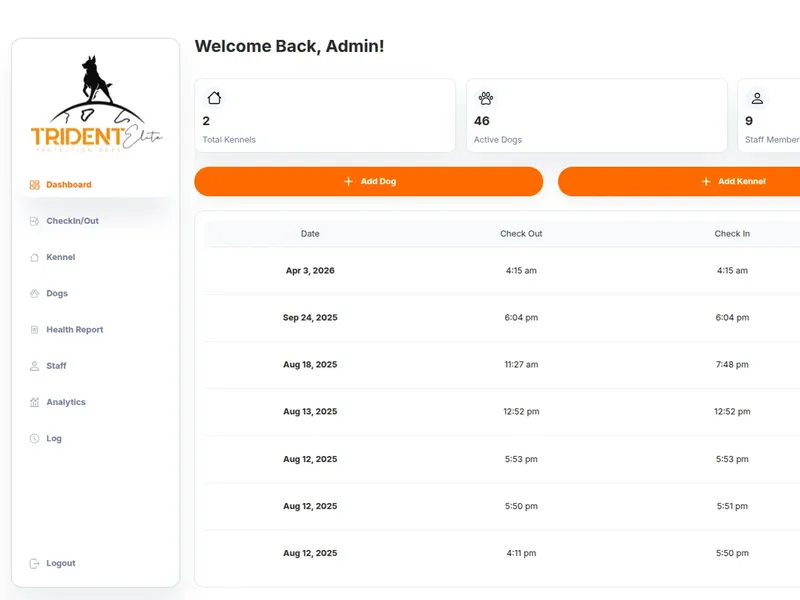Click the 6:04 pm check out time
The width and height of the screenshot is (800, 600).
pos(521,317)
